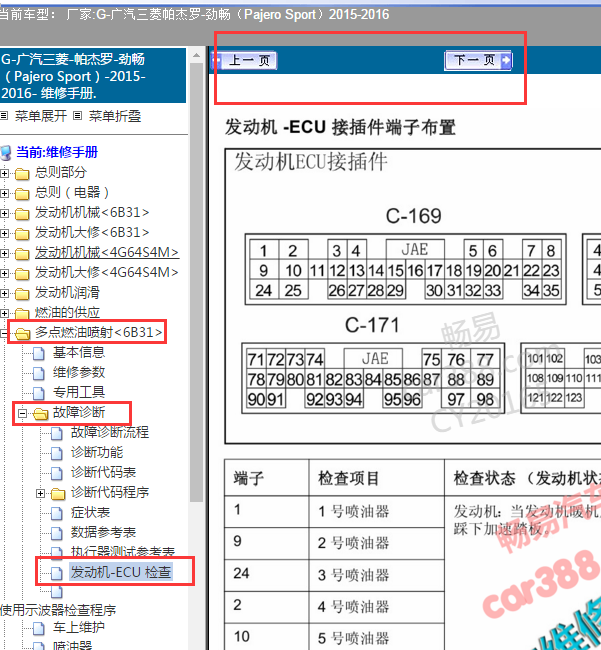Select 多点燃油喷射<6B31> tree item
This screenshot has height=650, width=601.
point(99,332)
